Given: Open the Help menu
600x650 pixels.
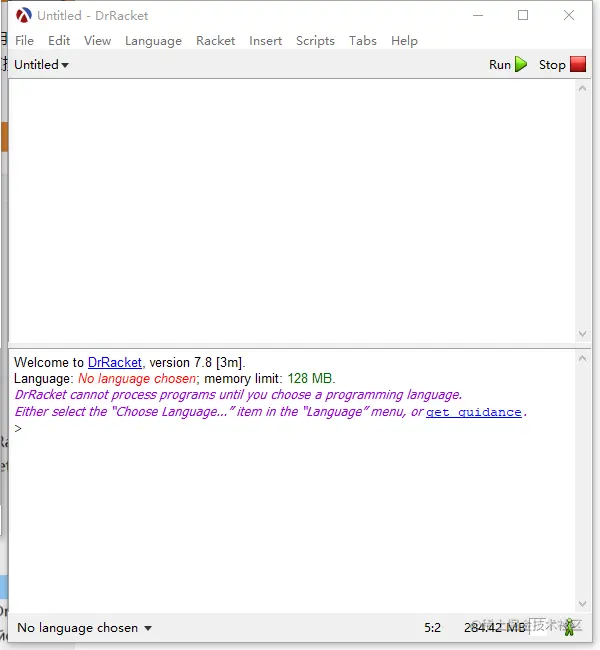Looking at the screenshot, I should tap(404, 41).
